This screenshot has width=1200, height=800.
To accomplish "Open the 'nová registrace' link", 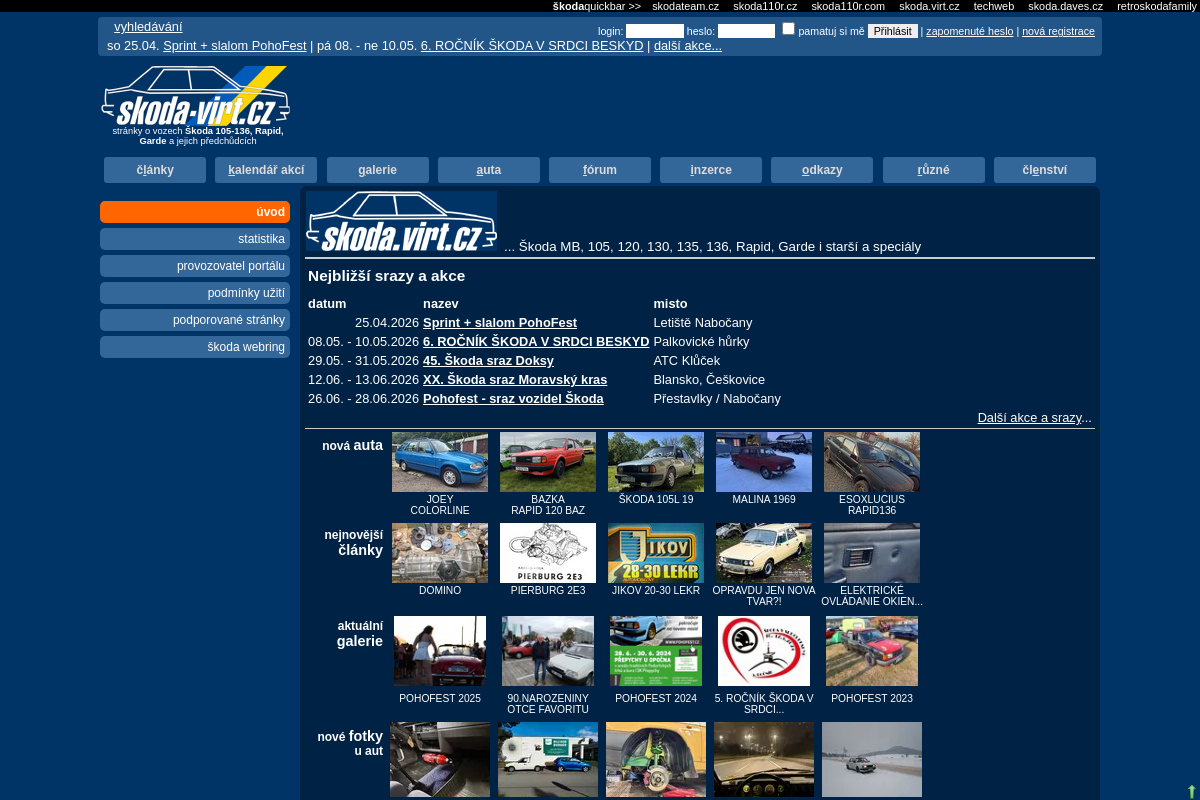I will tap(1058, 31).
